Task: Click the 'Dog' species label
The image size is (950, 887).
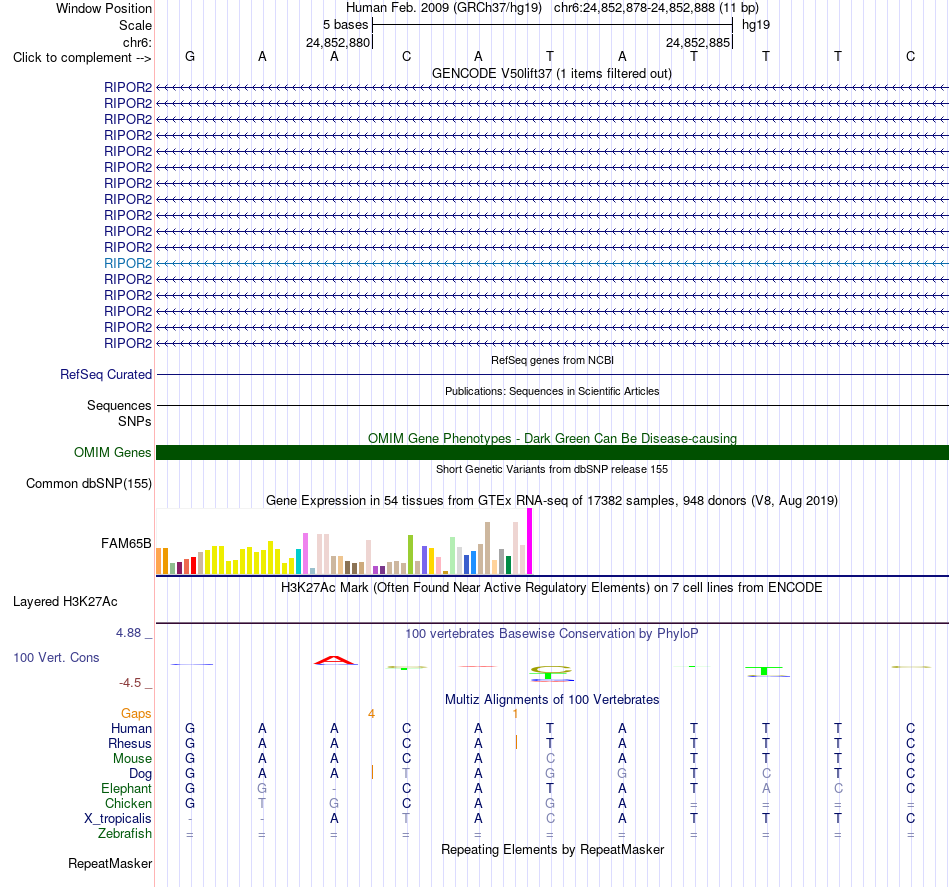Action: tap(140, 774)
